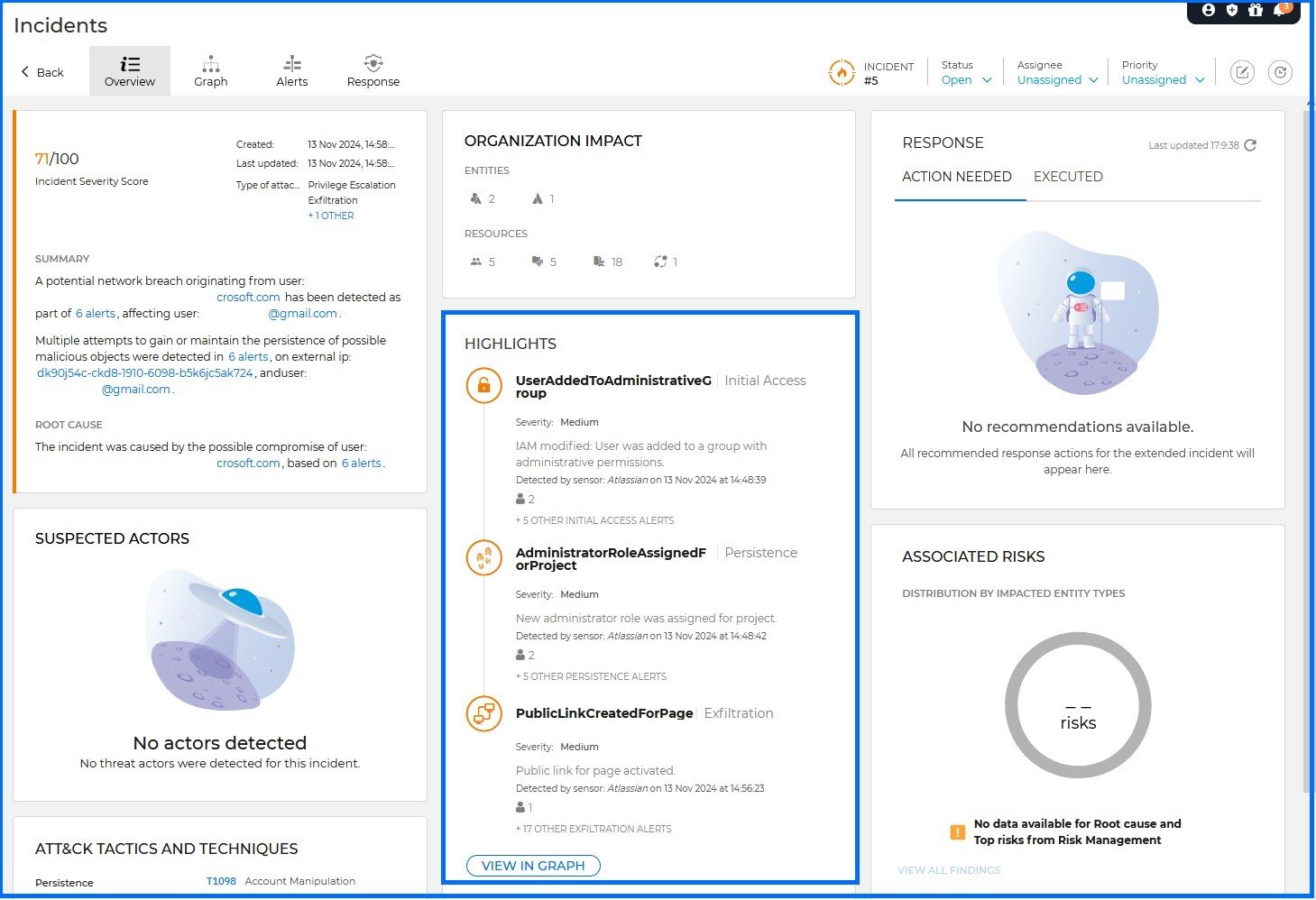
Task: Click the Incident #5 flame icon
Action: 841,72
